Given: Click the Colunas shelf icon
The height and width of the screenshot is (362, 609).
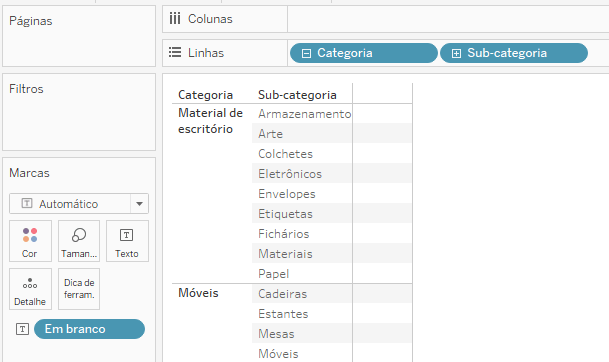Looking at the screenshot, I should pyautogui.click(x=175, y=19).
